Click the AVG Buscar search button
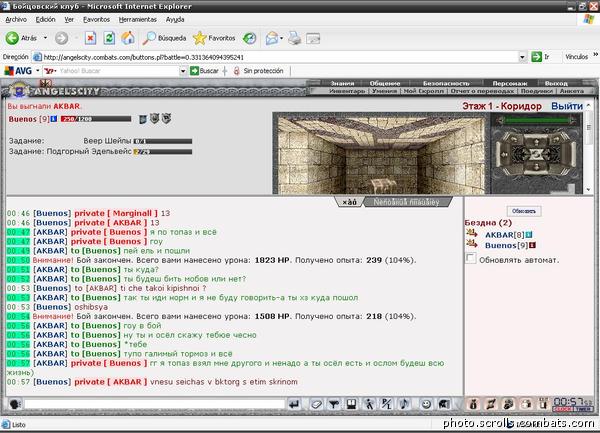Image resolution: width=600 pixels, height=433 pixels. click(x=204, y=71)
